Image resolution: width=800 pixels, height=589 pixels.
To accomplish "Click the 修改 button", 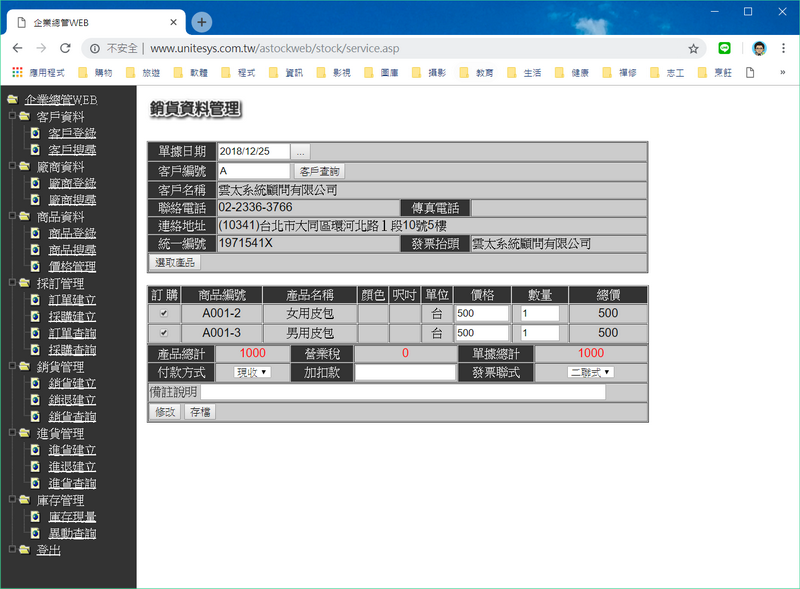I will [x=165, y=412].
